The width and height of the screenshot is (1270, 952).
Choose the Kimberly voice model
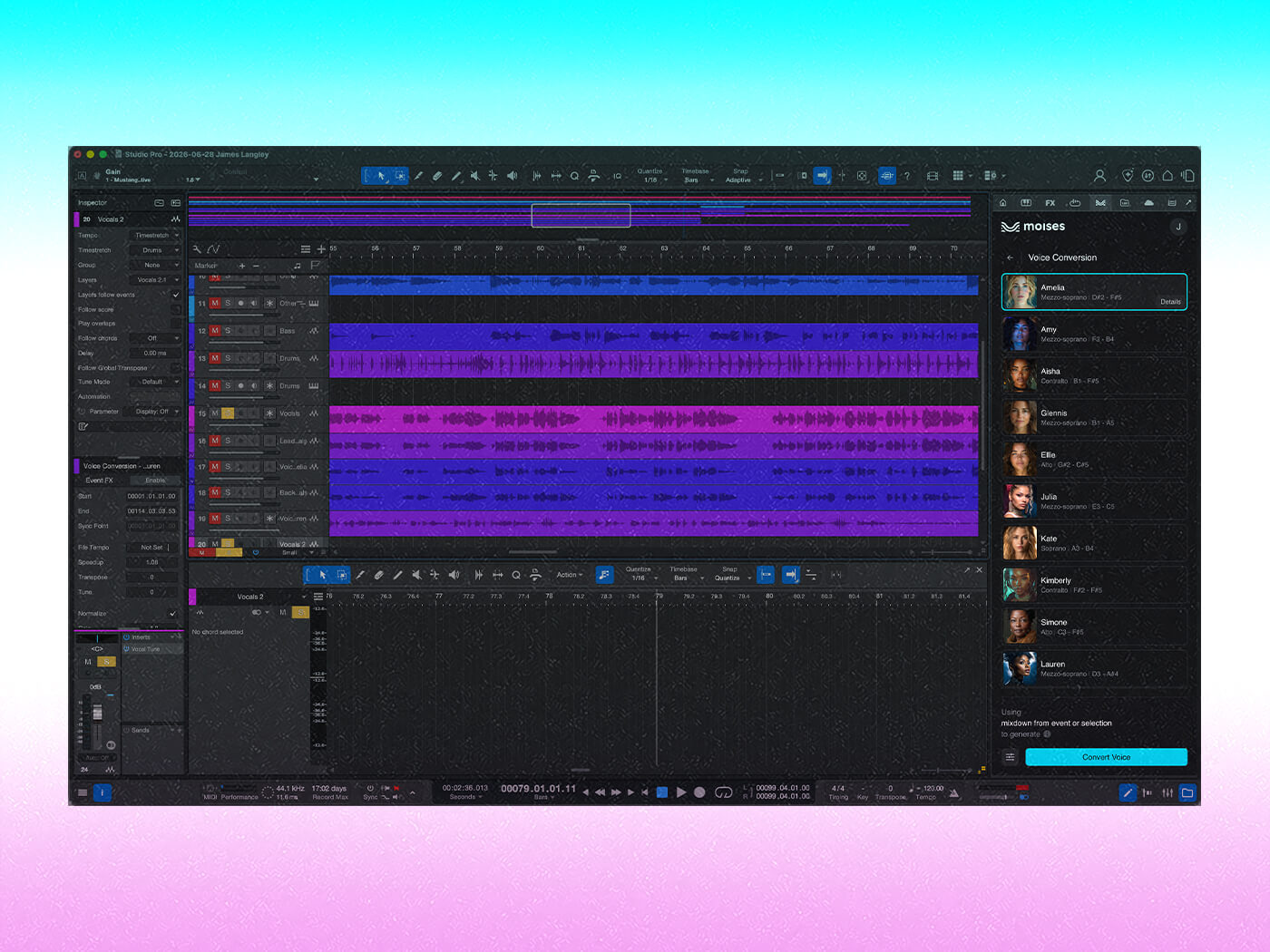point(1094,585)
